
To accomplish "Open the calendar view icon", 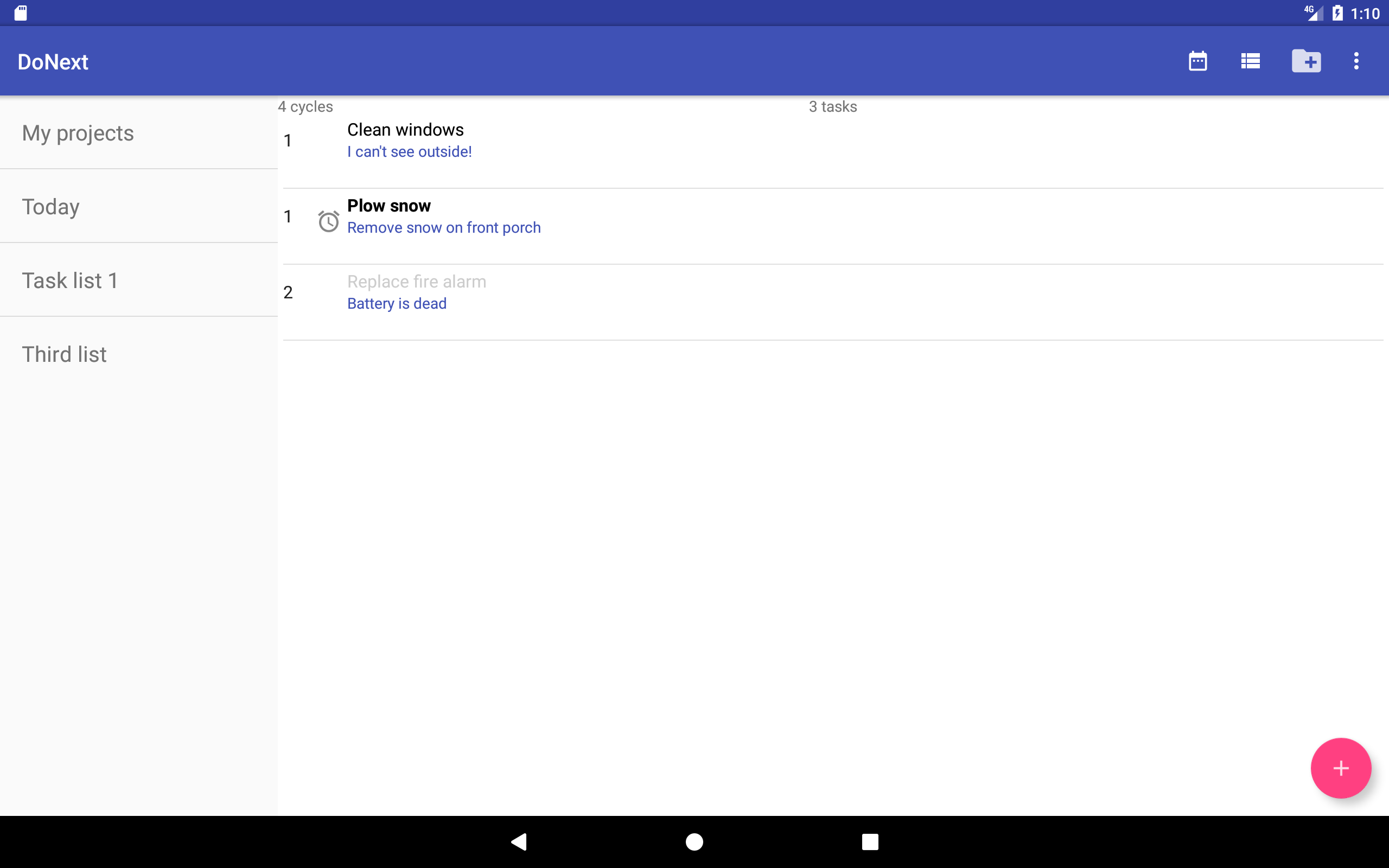I will pyautogui.click(x=1197, y=61).
